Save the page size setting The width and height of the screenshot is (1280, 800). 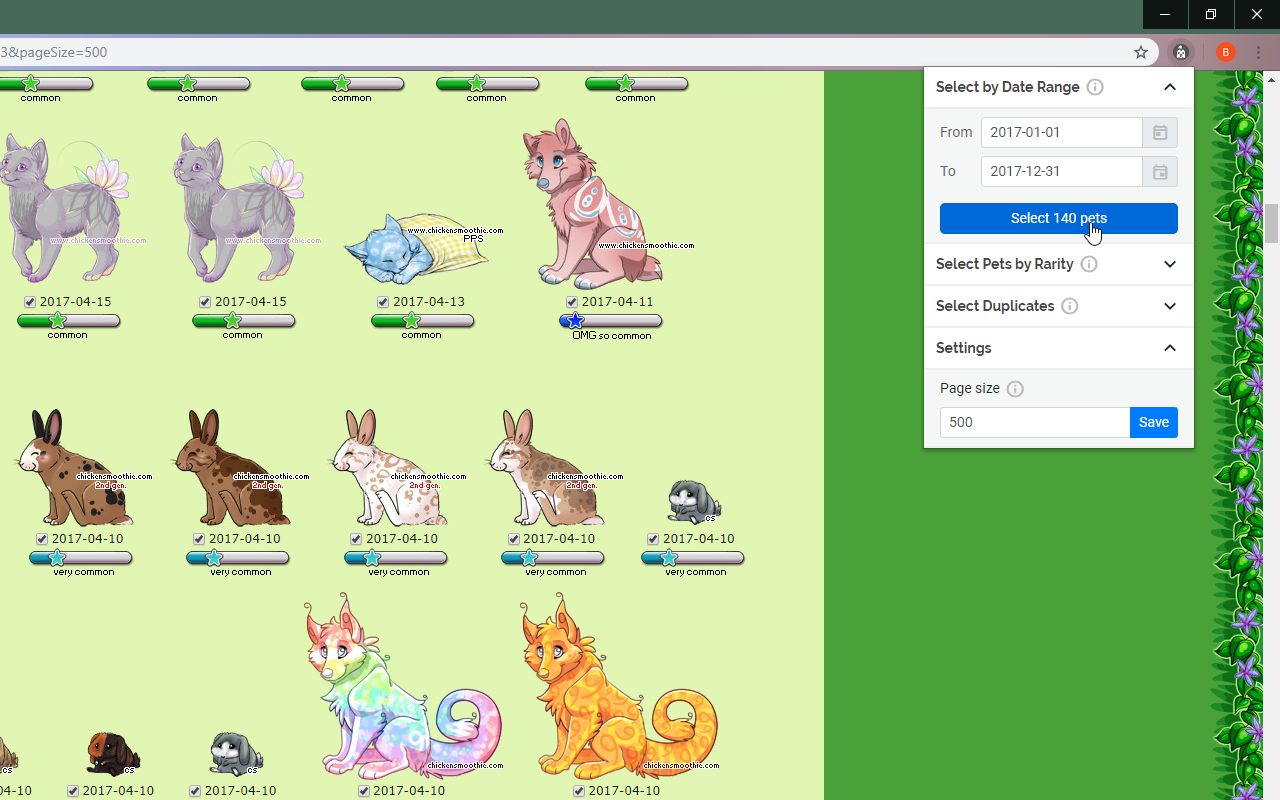pos(1153,422)
